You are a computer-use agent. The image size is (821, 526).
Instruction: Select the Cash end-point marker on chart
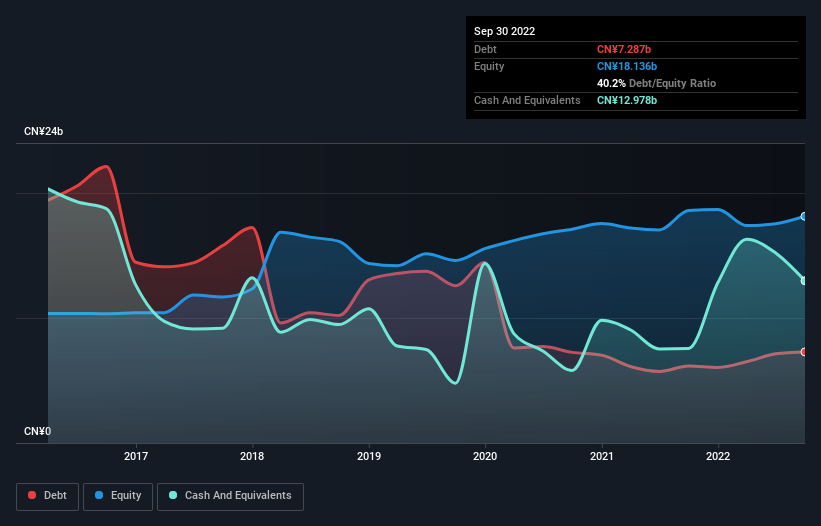[x=804, y=281]
